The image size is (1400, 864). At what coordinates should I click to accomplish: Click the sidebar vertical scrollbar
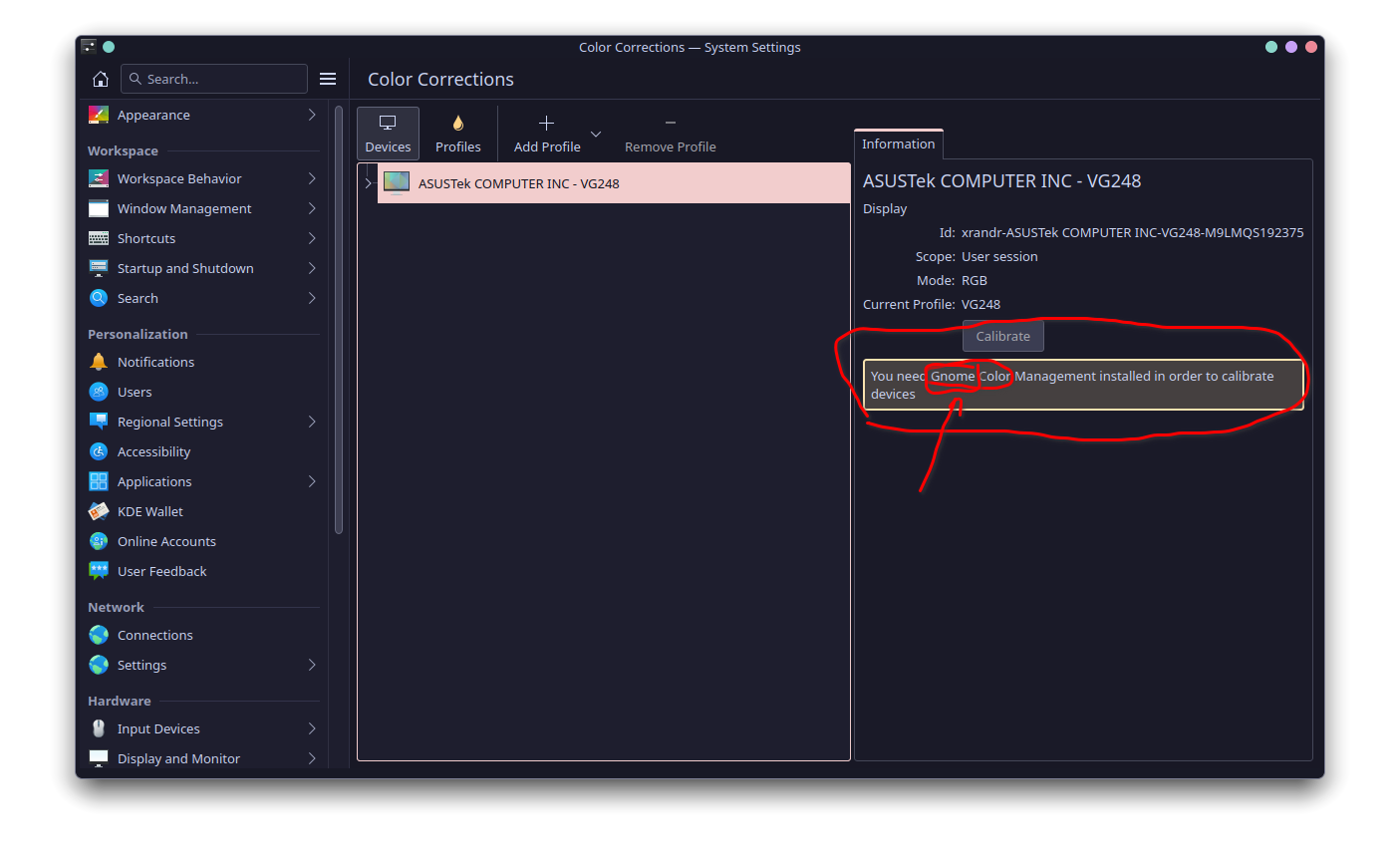click(339, 319)
